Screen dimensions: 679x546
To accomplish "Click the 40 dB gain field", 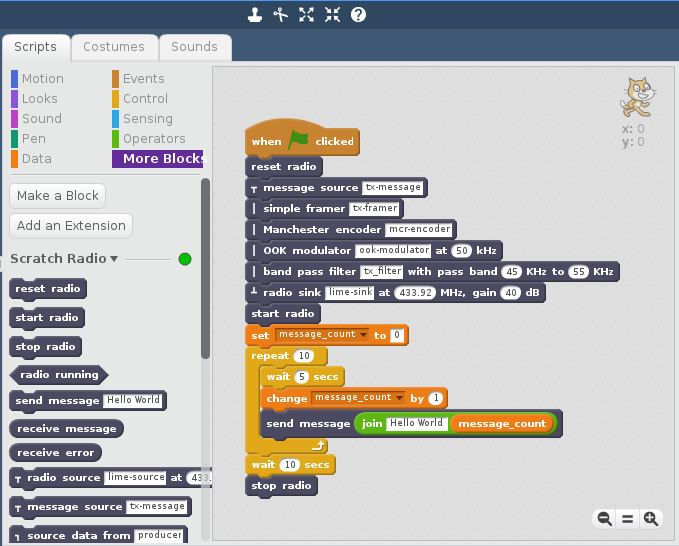I will tap(511, 293).
